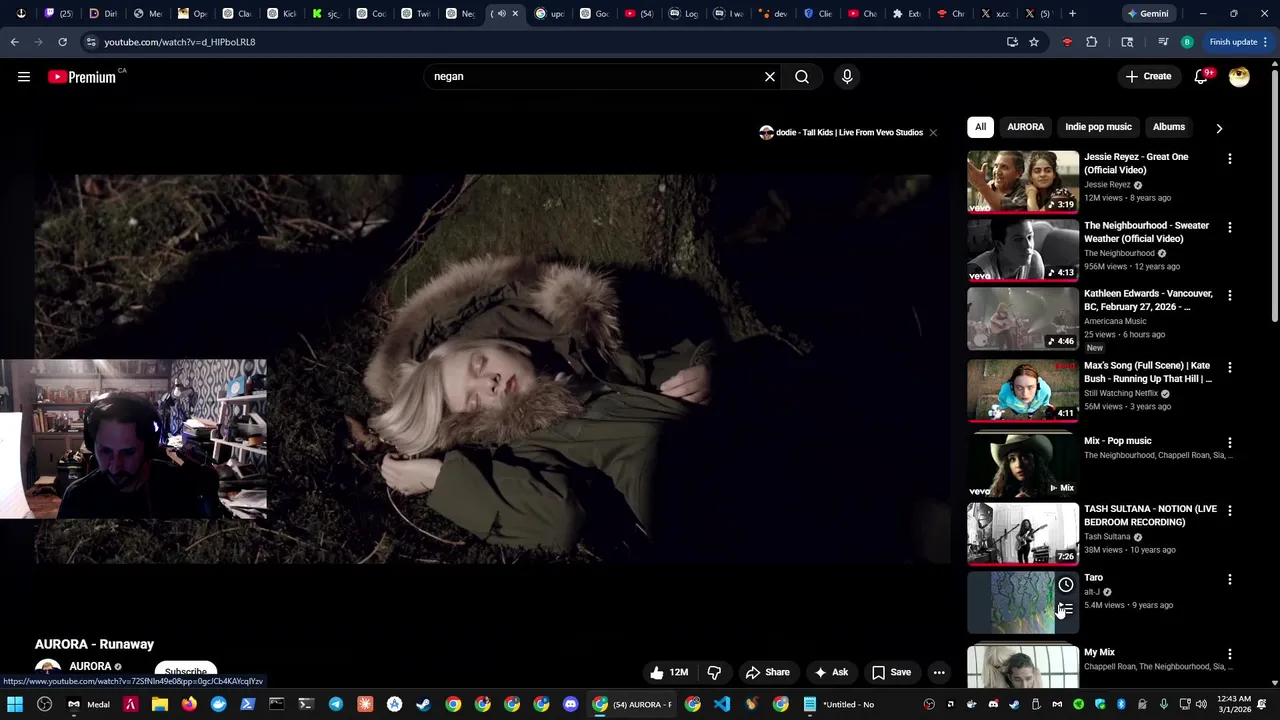Open options for Tash Sultana video

click(1230, 510)
